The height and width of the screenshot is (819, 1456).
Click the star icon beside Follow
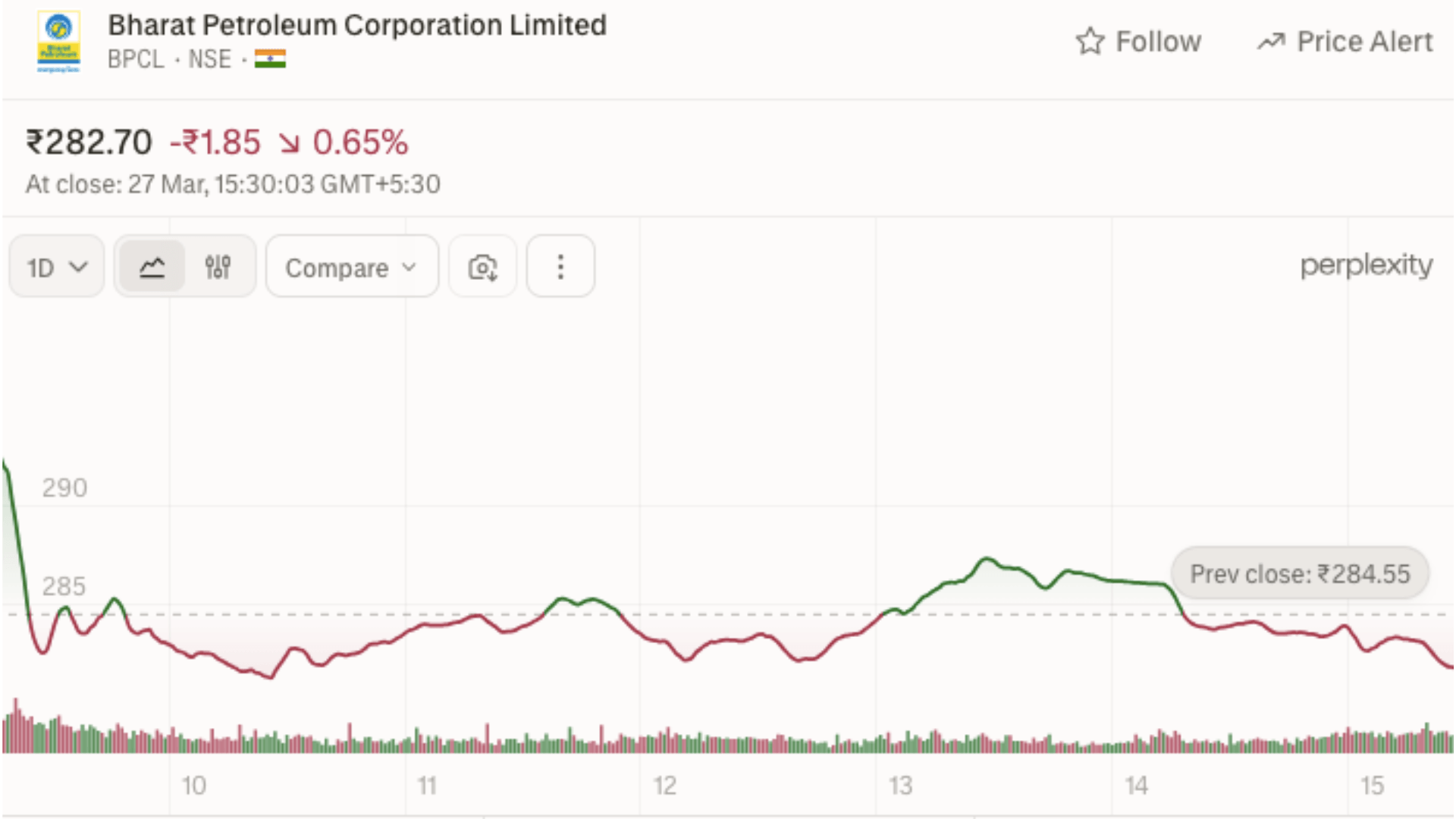click(1090, 42)
